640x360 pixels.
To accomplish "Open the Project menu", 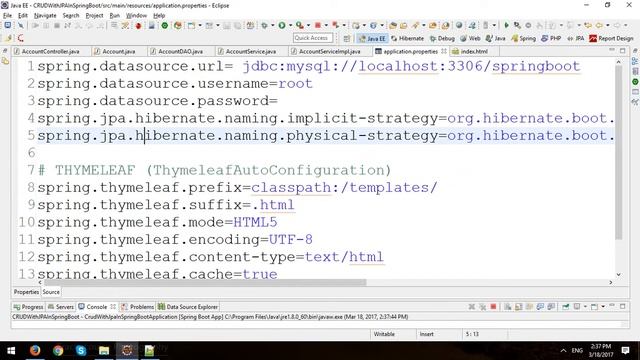I will click(x=94, y=16).
